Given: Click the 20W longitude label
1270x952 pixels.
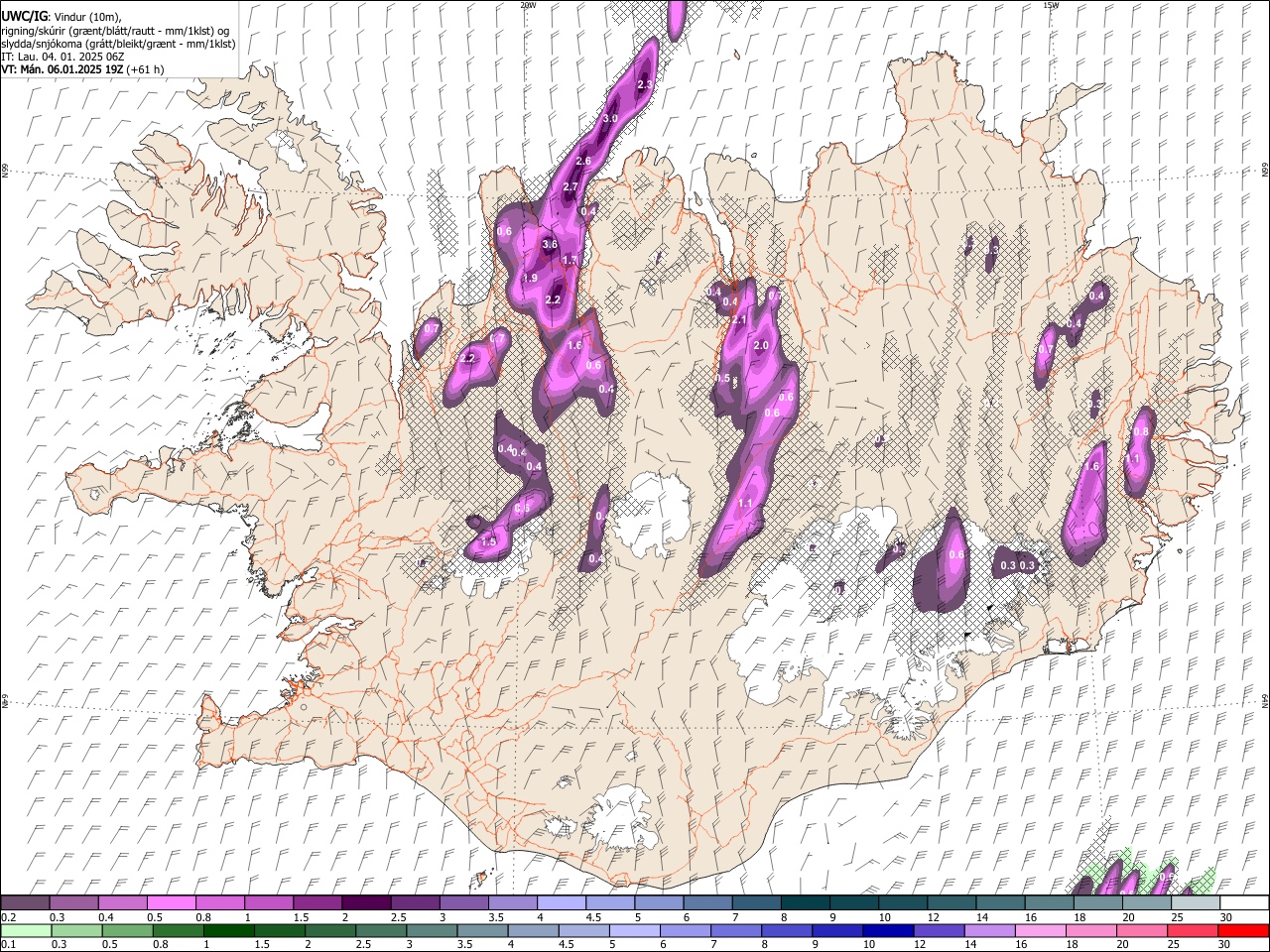Looking at the screenshot, I should 528,5.
